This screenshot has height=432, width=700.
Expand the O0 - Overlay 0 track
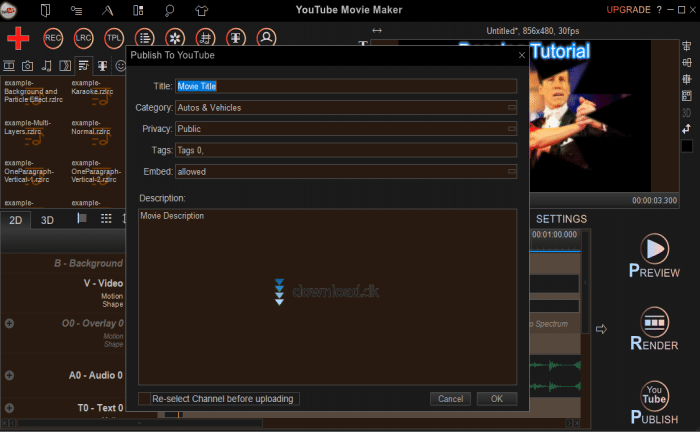[9, 324]
